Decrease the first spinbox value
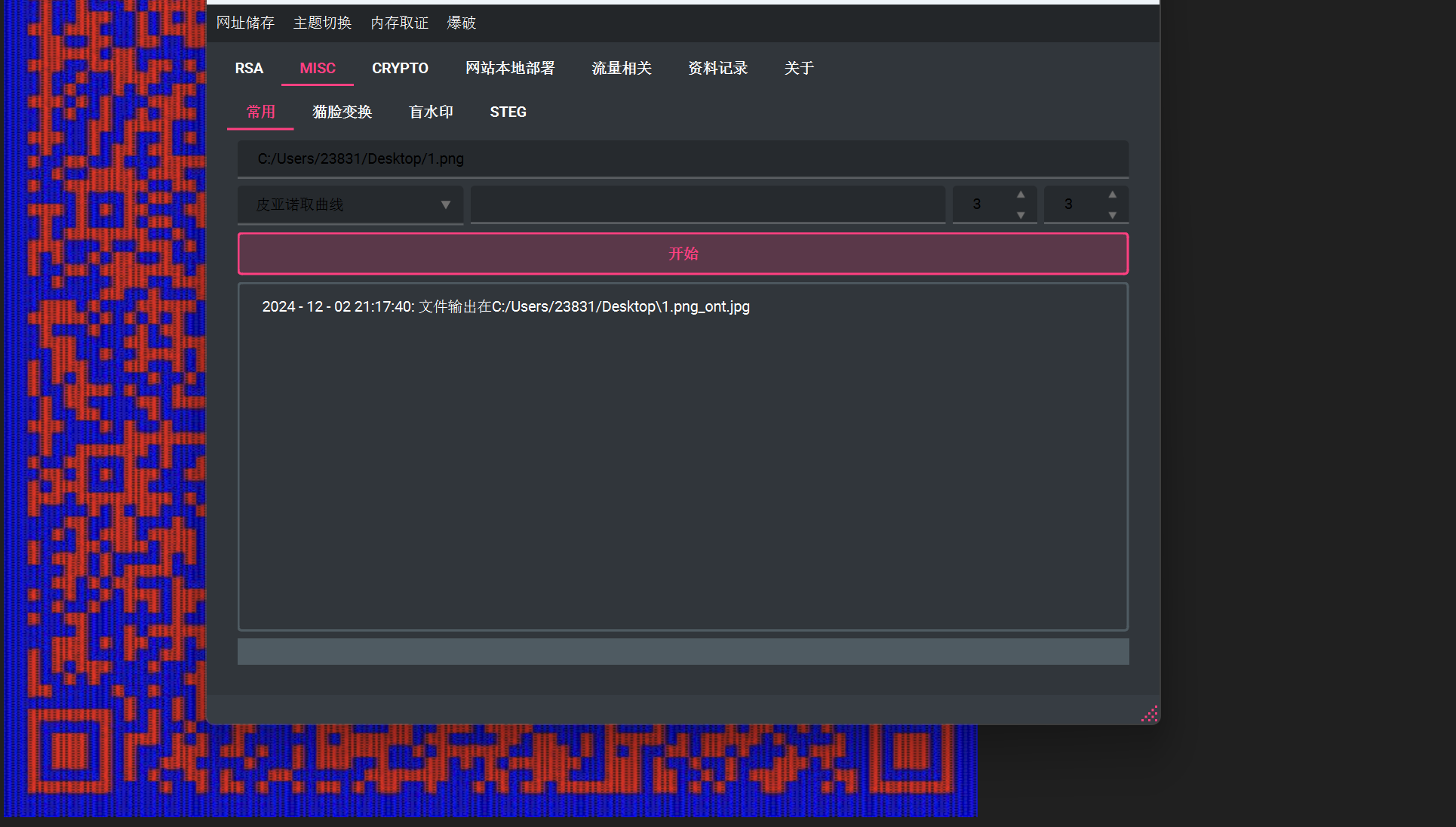The width and height of the screenshot is (1456, 827). point(1021,215)
